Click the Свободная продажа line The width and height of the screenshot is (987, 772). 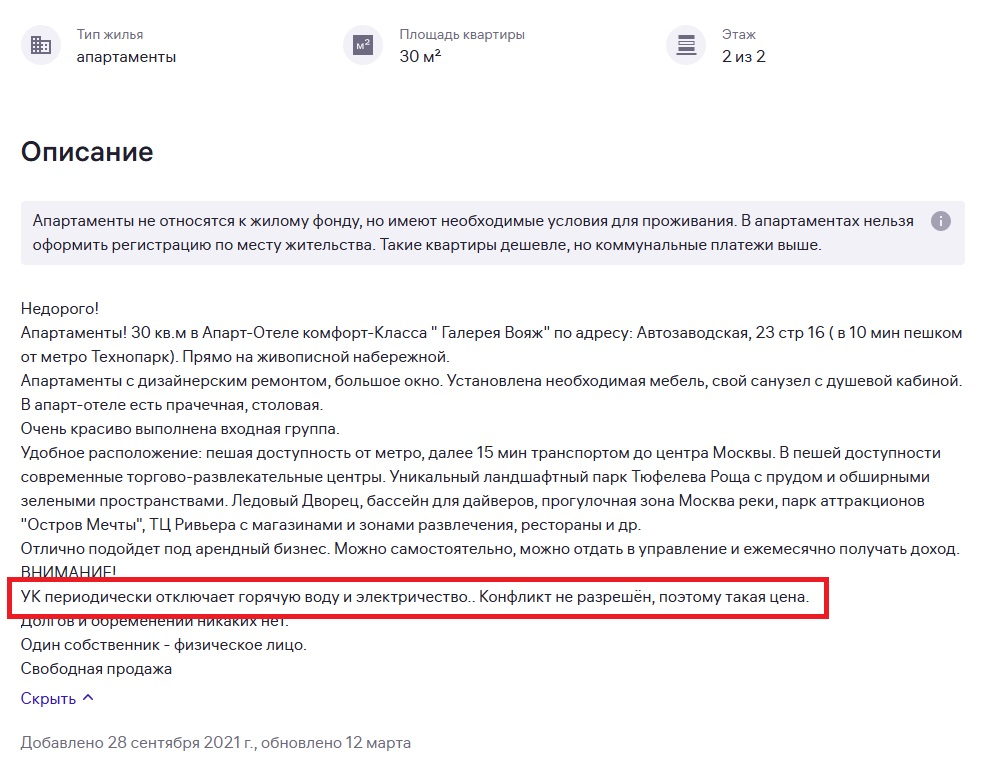tap(96, 669)
